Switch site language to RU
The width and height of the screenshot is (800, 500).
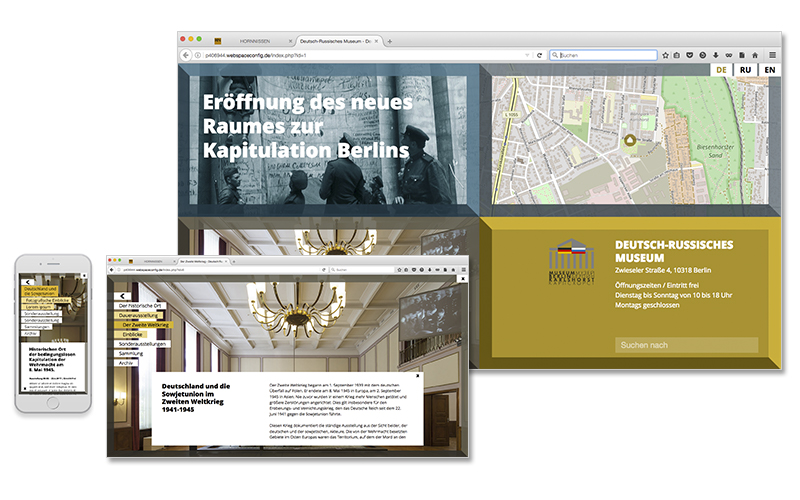[x=746, y=70]
